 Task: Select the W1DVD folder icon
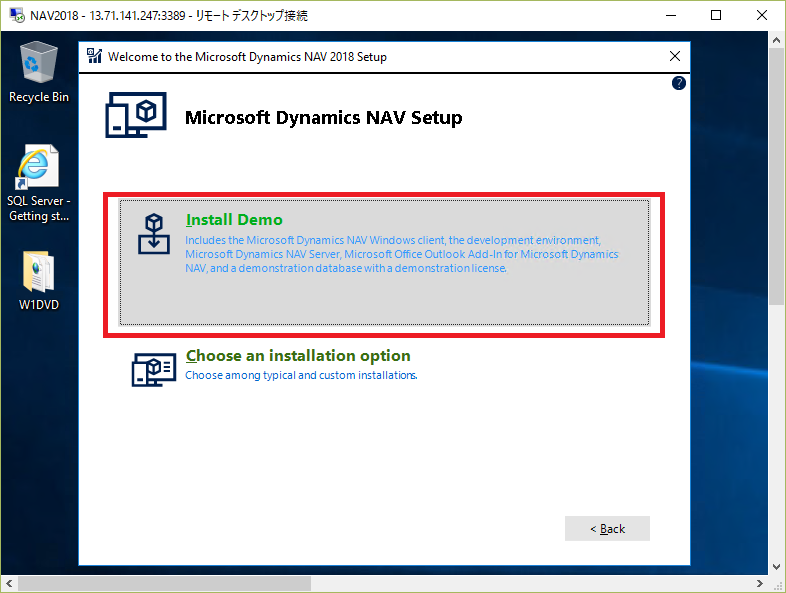(x=39, y=281)
